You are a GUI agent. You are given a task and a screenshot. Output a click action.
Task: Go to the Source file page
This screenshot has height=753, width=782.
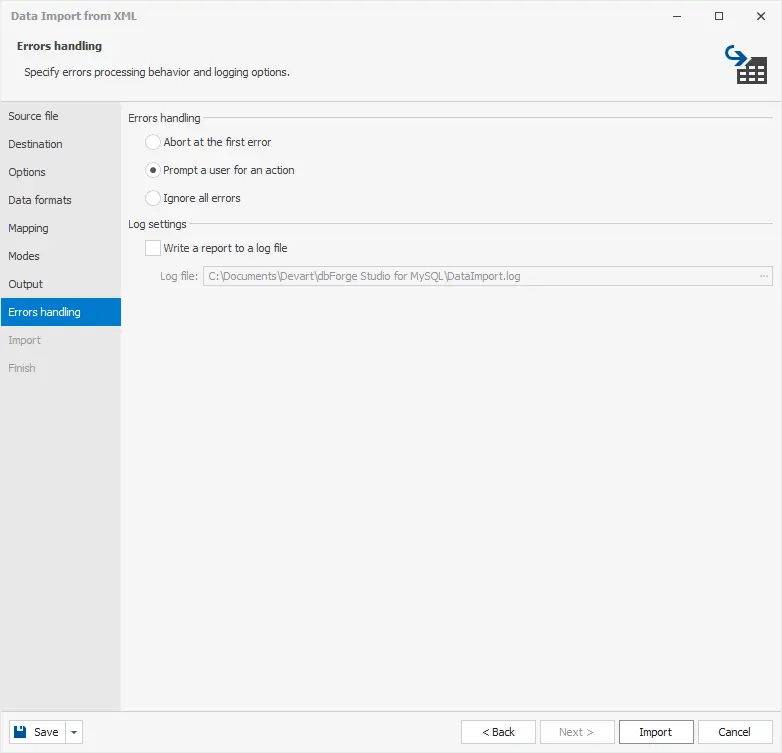33,116
